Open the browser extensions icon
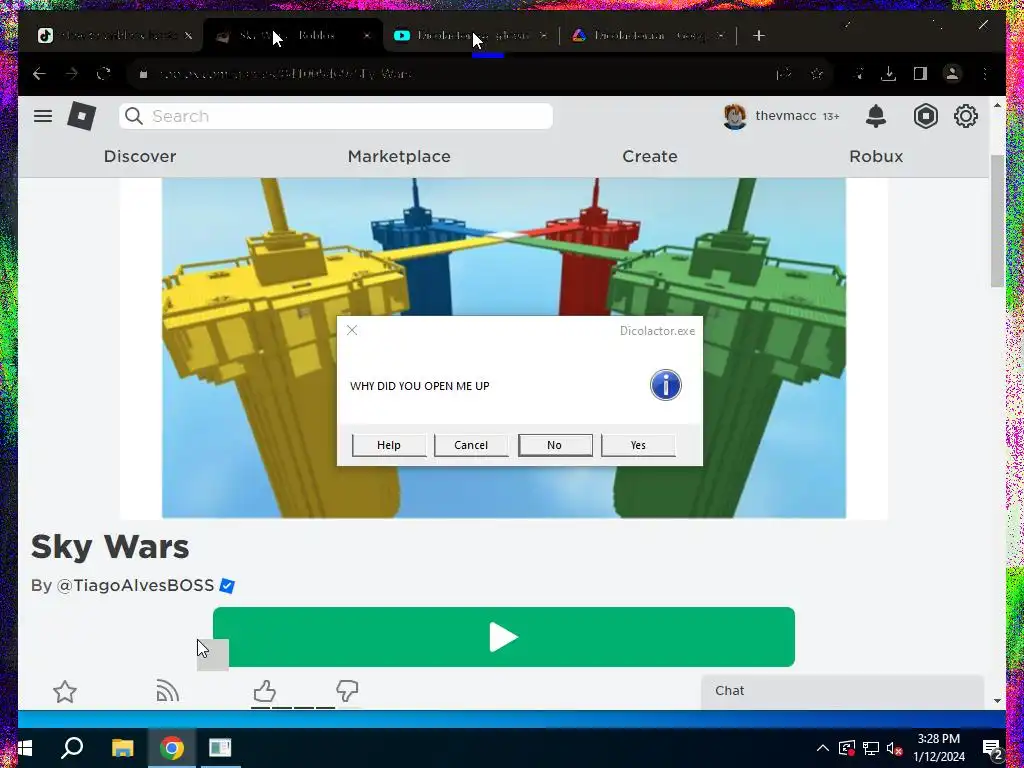 857,74
